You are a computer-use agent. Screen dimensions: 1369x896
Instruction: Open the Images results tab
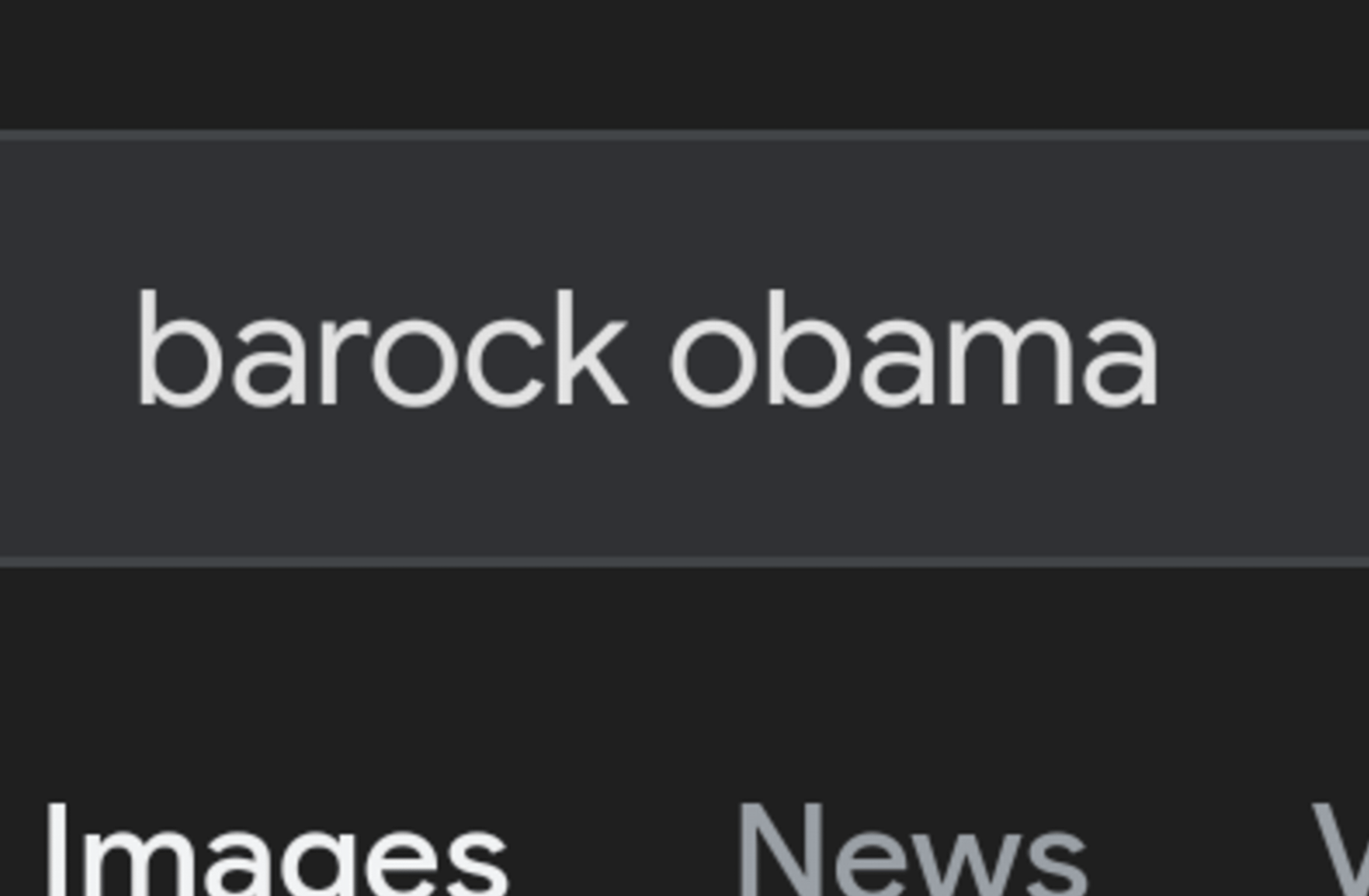coord(276,851)
